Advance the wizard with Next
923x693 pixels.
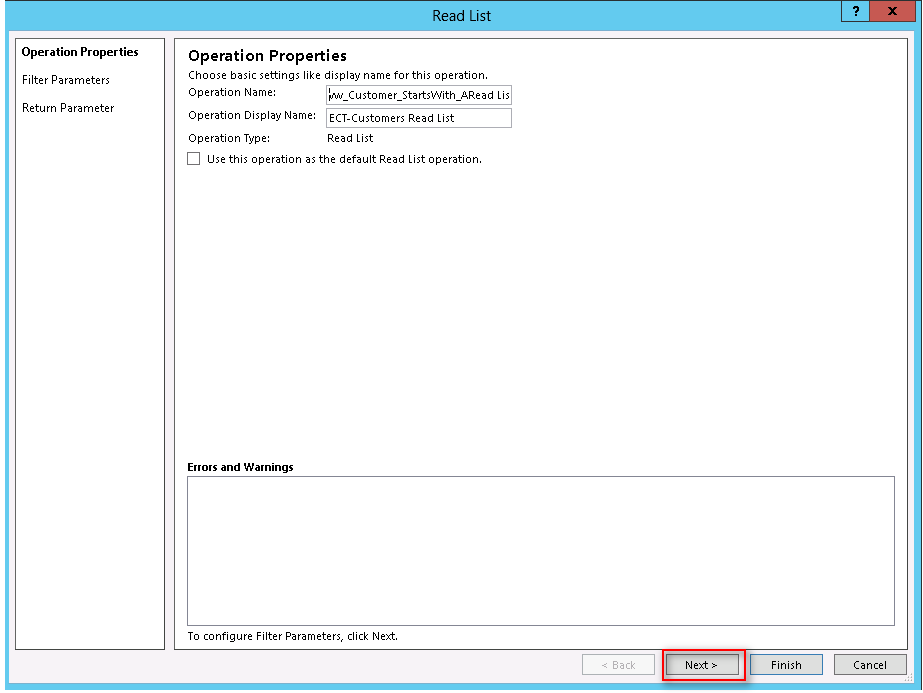click(703, 664)
